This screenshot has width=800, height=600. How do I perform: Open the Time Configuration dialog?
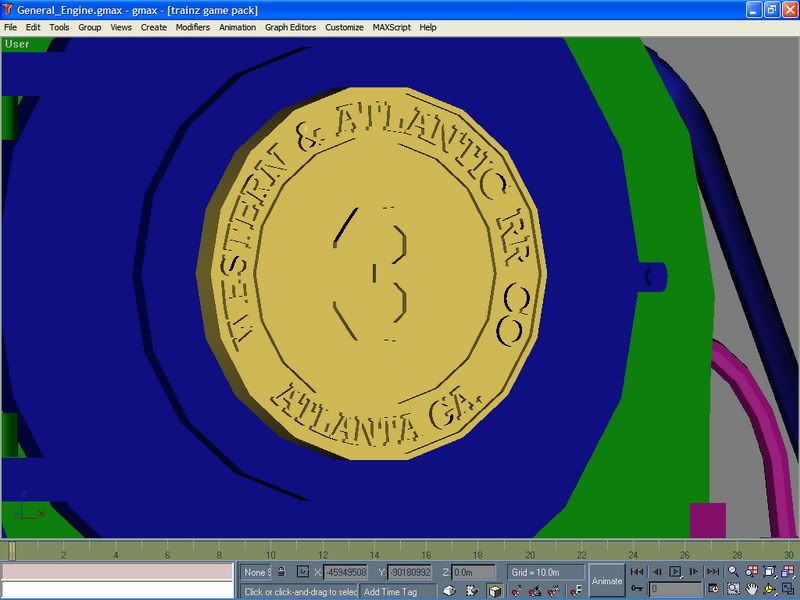(713, 589)
